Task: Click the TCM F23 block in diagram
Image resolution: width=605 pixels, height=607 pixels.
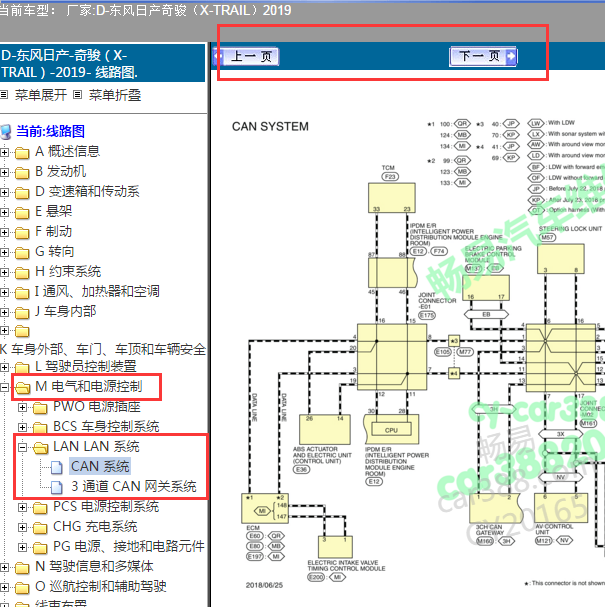Action: tap(392, 198)
